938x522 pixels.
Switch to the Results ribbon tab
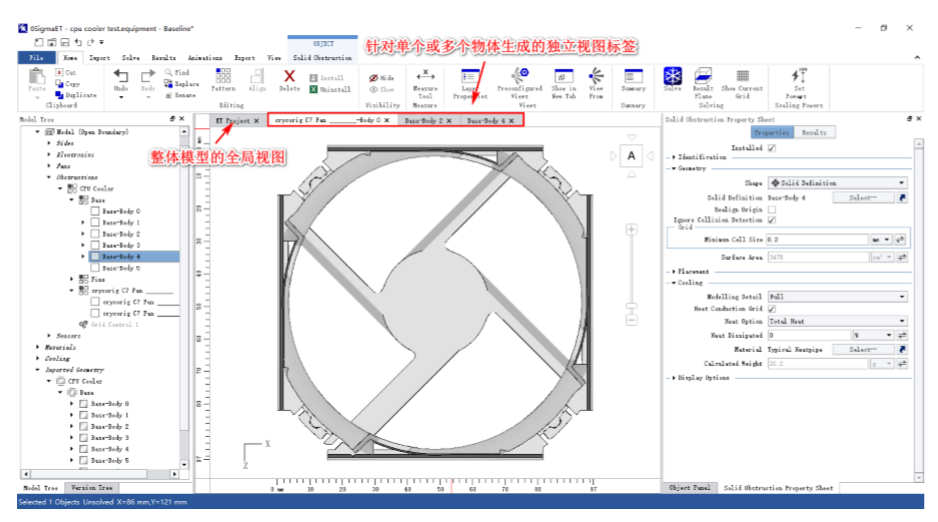click(163, 58)
